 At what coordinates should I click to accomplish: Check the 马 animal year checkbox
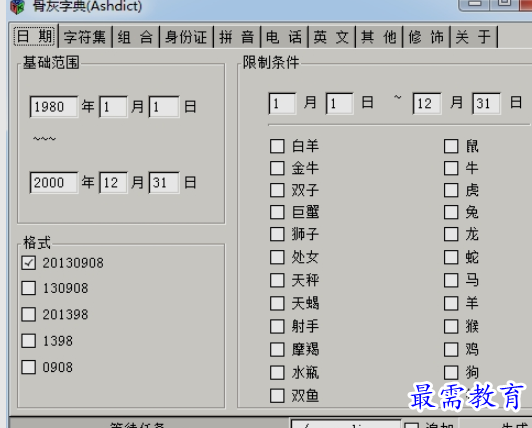(451, 280)
